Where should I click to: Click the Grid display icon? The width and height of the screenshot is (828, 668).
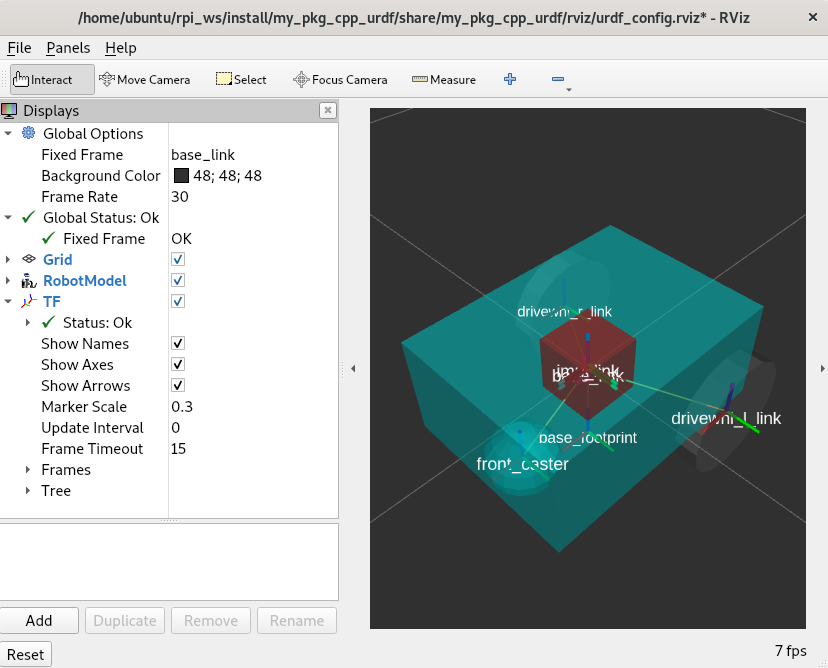pyautogui.click(x=29, y=259)
